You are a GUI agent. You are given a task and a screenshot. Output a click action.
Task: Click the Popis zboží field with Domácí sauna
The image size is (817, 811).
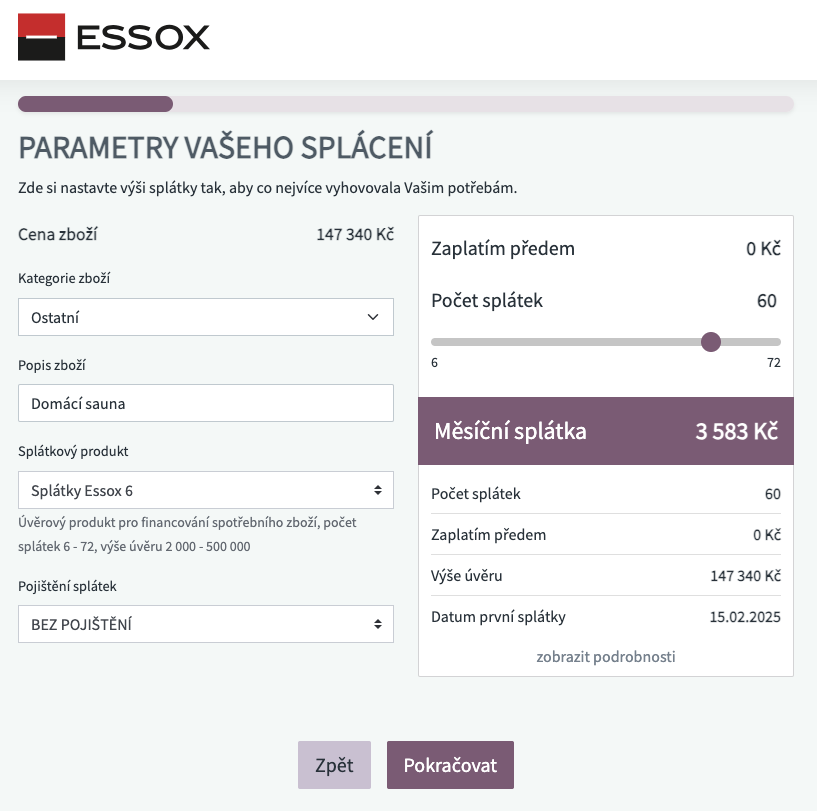coord(206,403)
